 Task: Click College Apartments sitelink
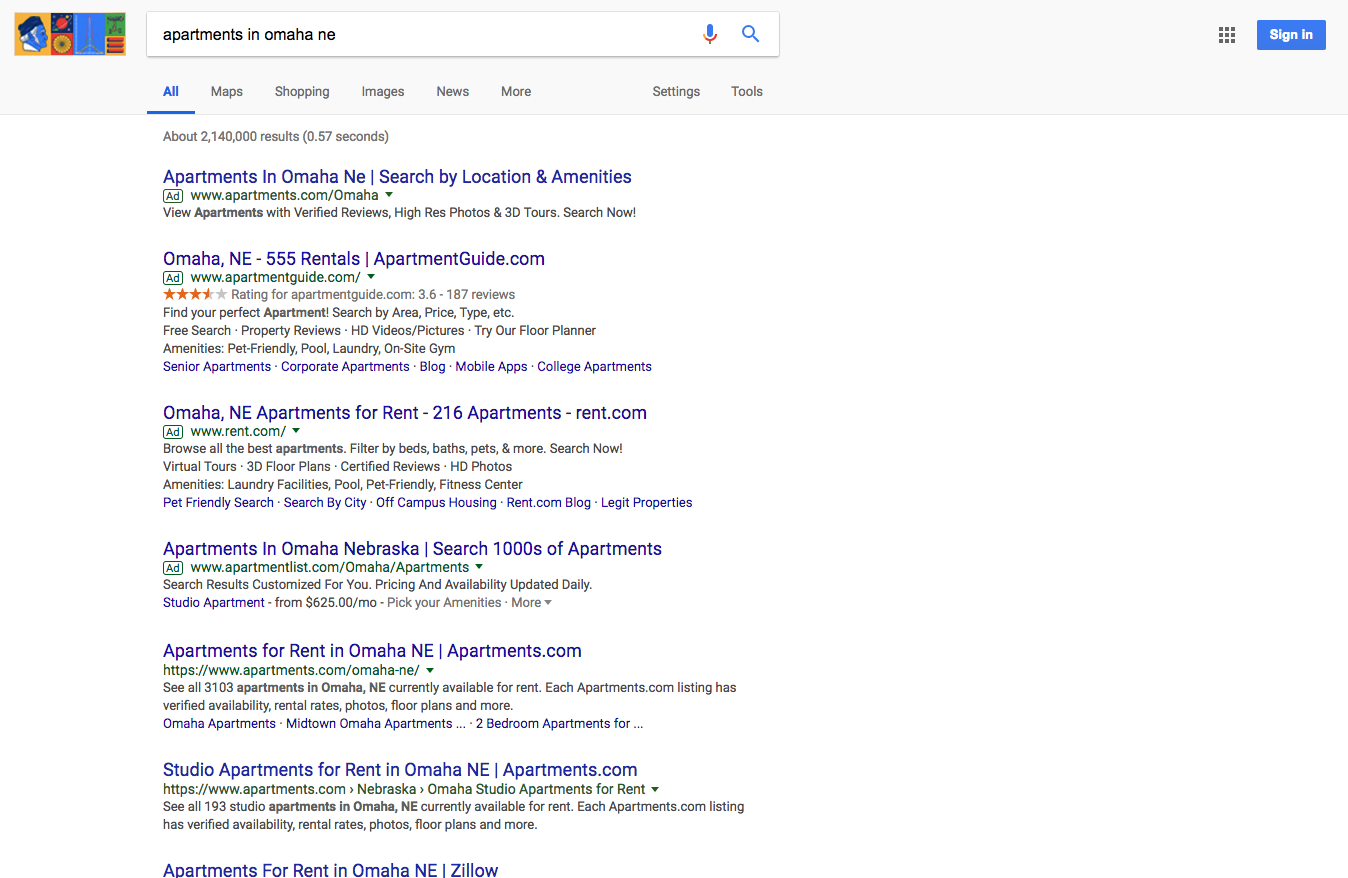pos(594,367)
